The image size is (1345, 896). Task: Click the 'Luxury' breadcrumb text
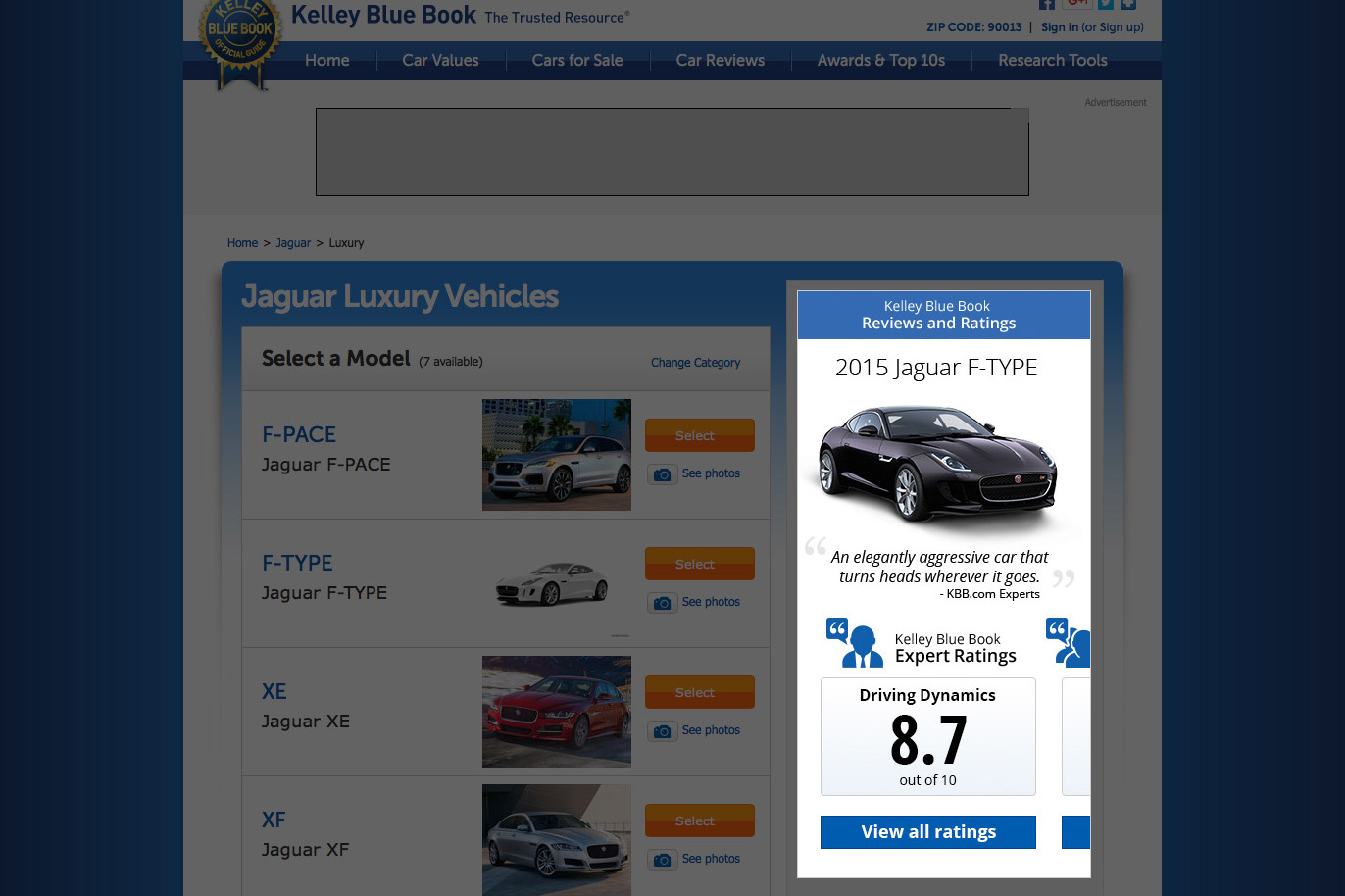346,243
